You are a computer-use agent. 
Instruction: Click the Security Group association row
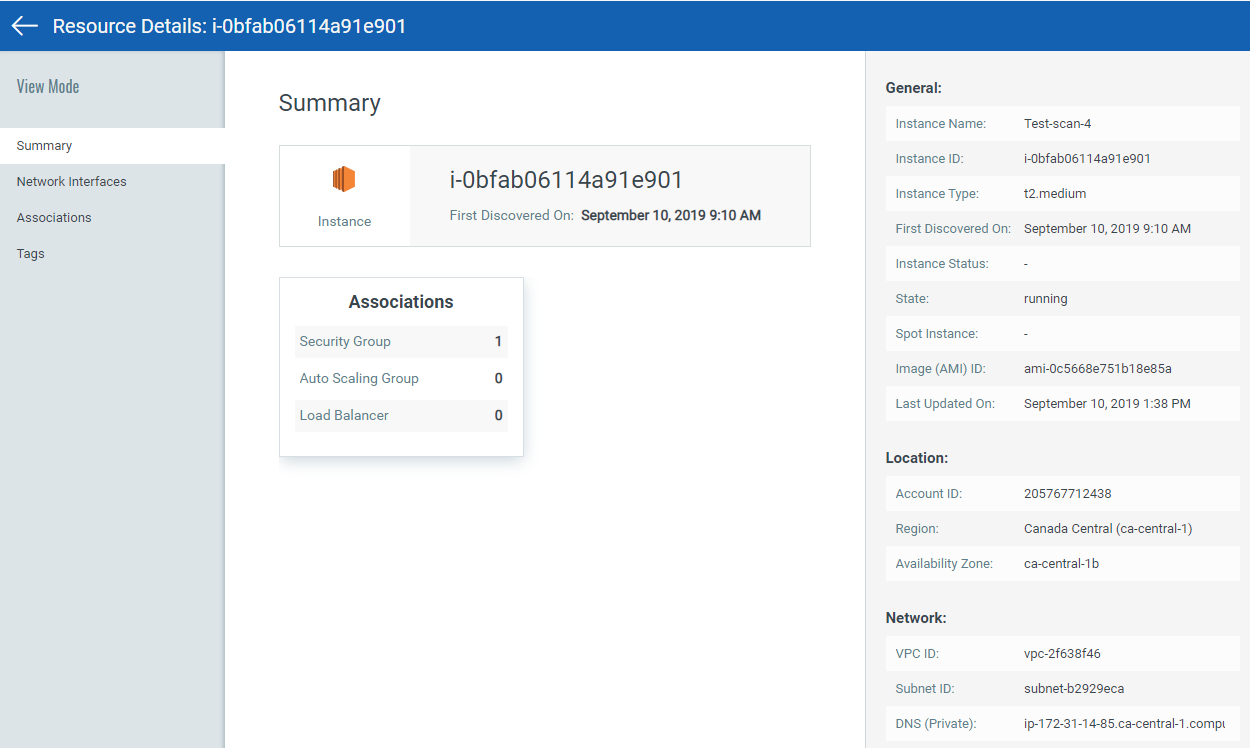point(401,341)
